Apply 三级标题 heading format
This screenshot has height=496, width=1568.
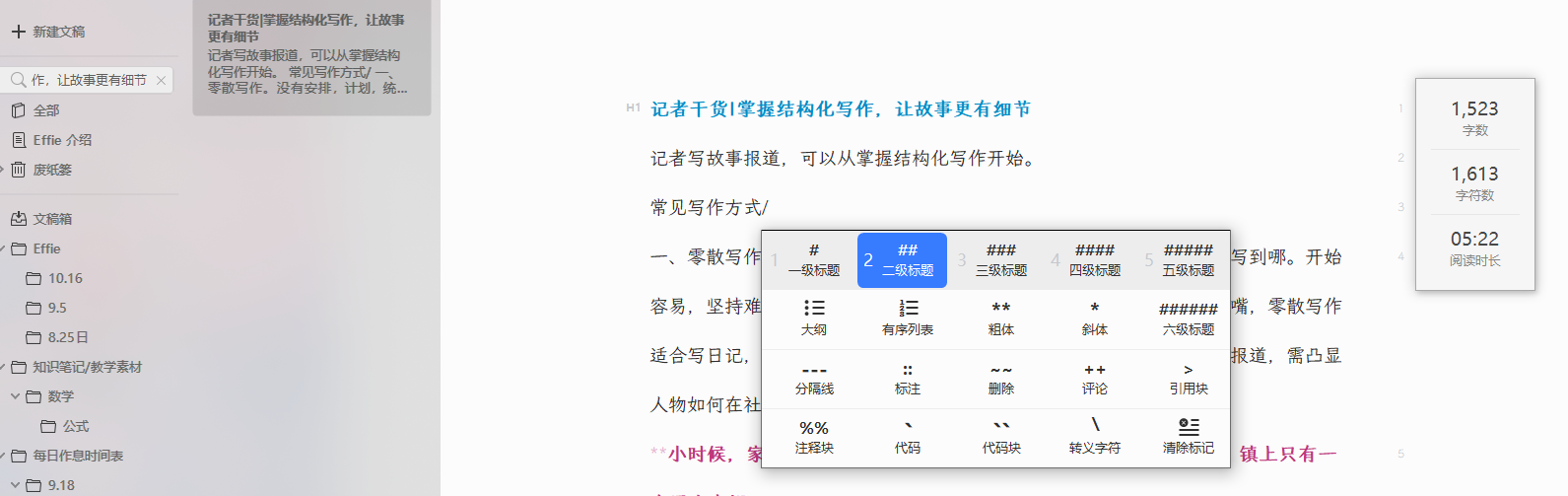point(1000,260)
